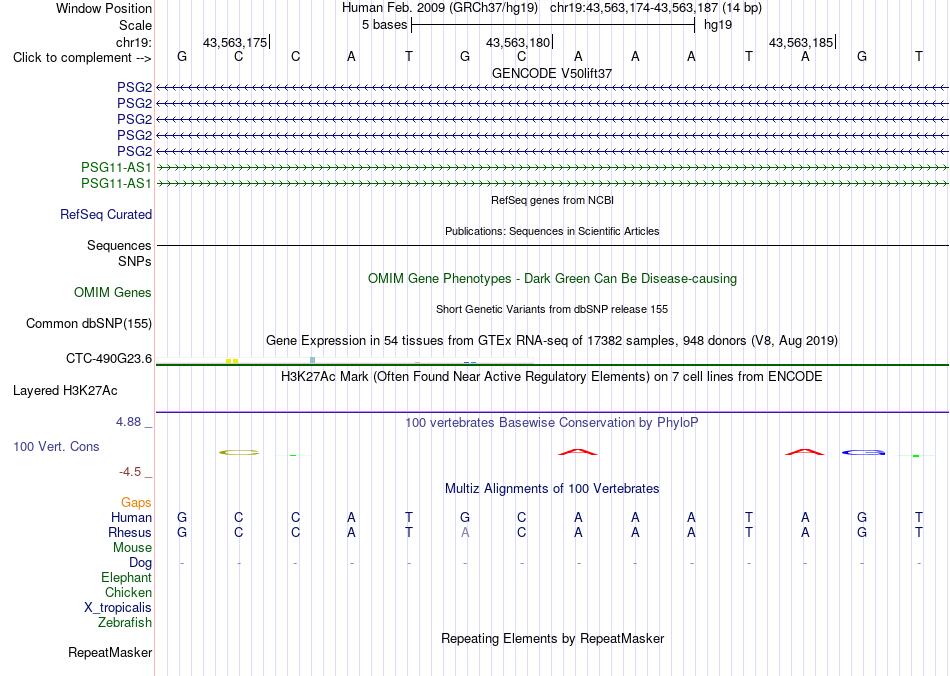Select the Human Feb. 2009 (GRCh37/hg19) title
Image resolution: width=950 pixels, height=676 pixels.
pyautogui.click(x=440, y=8)
